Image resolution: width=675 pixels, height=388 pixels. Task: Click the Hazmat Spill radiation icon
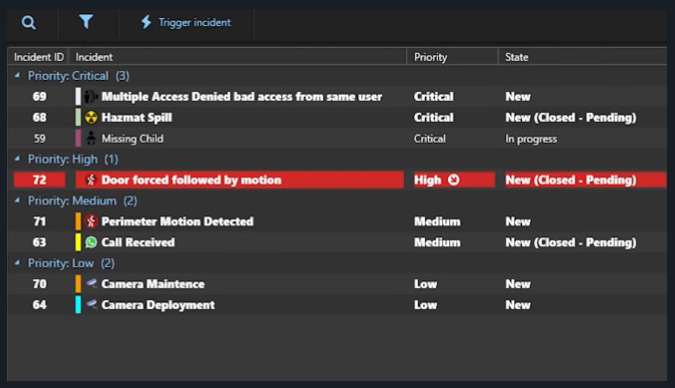[x=91, y=118]
